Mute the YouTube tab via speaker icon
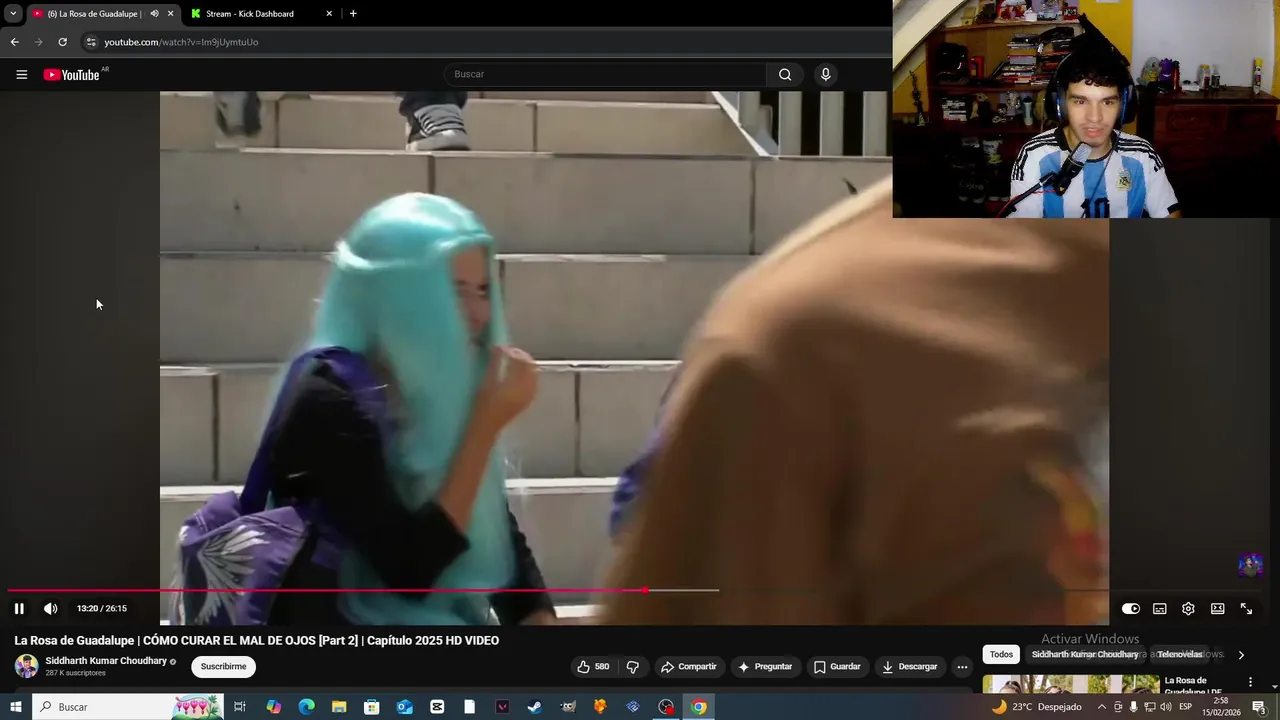This screenshot has width=1280, height=720. coord(154,13)
